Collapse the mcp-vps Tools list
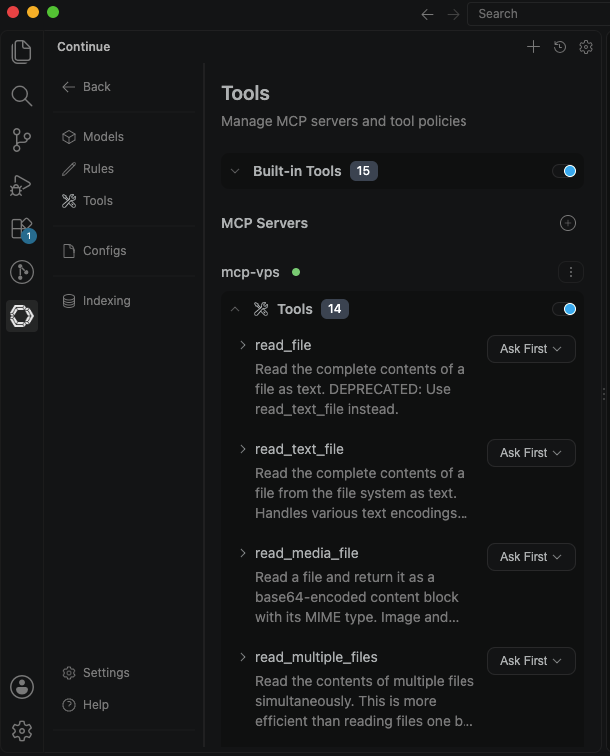 point(235,309)
